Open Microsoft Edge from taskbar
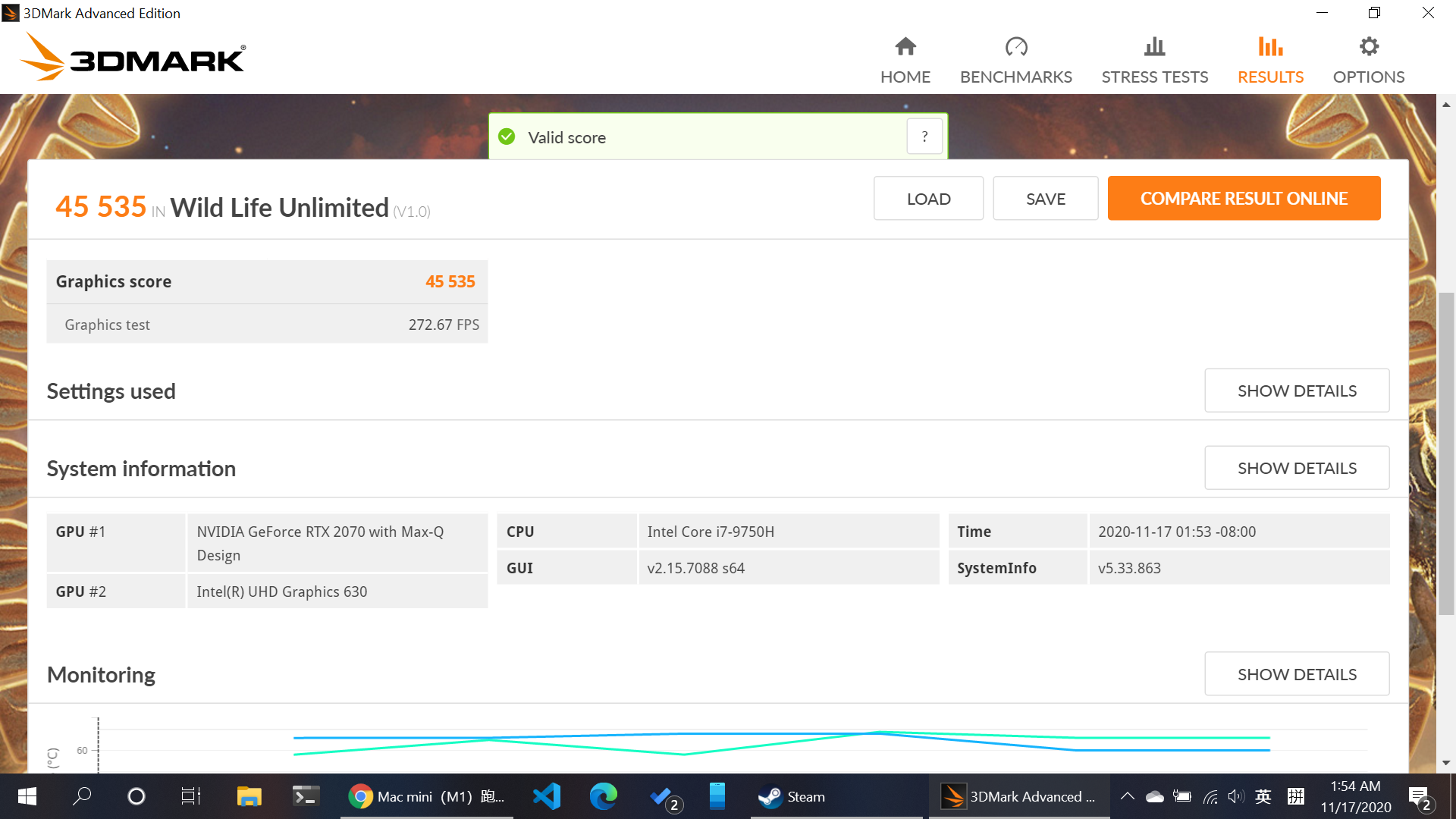 [603, 796]
